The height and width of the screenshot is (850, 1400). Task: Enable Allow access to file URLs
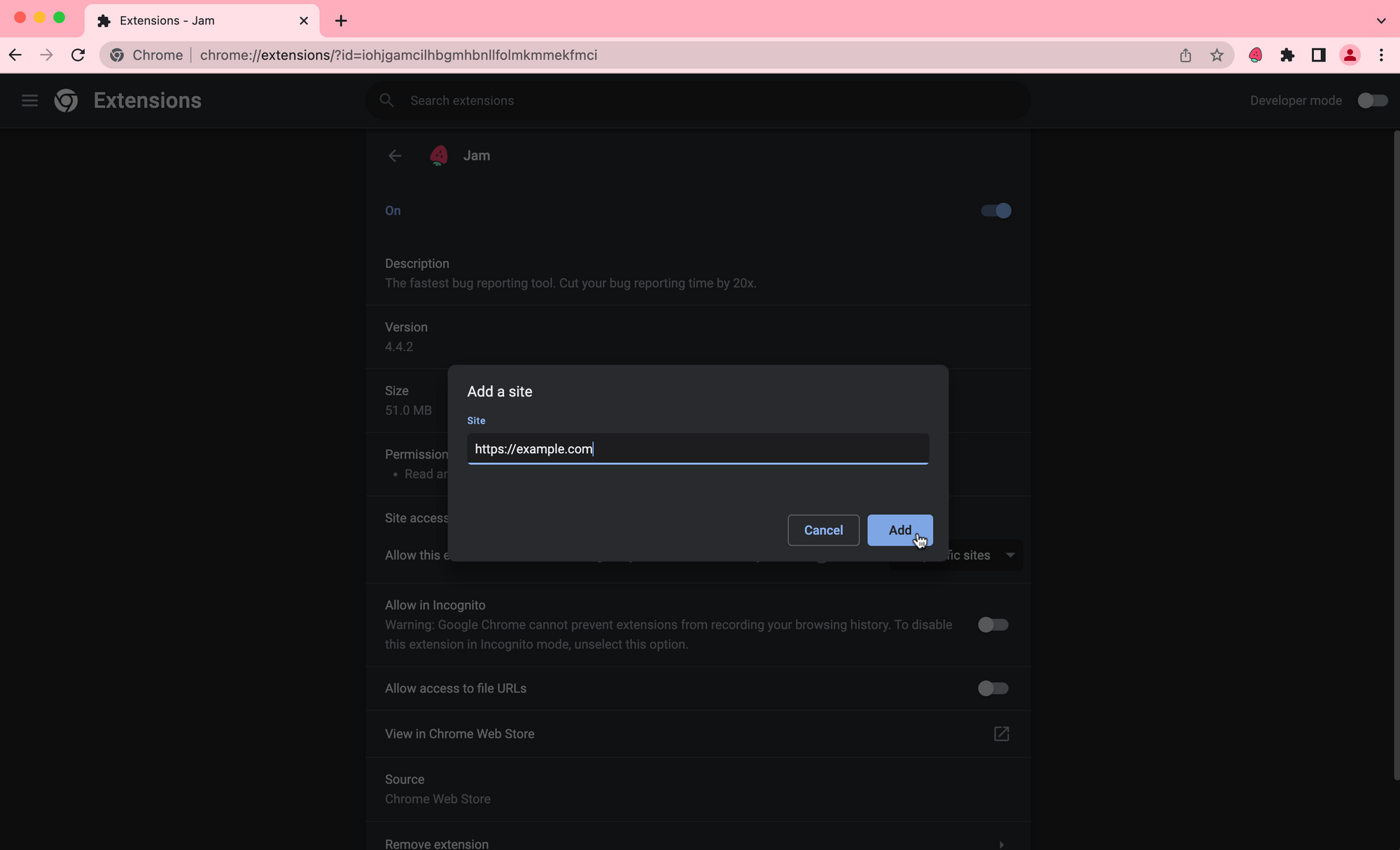[993, 688]
